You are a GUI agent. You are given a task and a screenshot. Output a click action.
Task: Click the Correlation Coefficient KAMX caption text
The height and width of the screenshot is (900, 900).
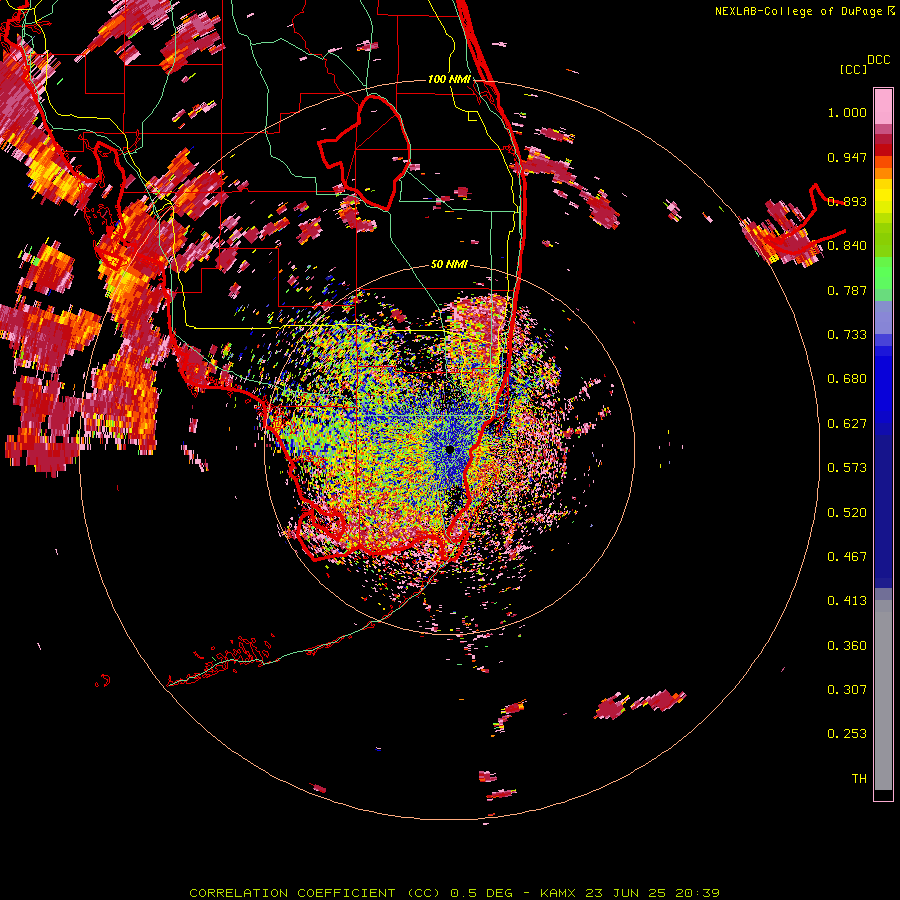454,893
